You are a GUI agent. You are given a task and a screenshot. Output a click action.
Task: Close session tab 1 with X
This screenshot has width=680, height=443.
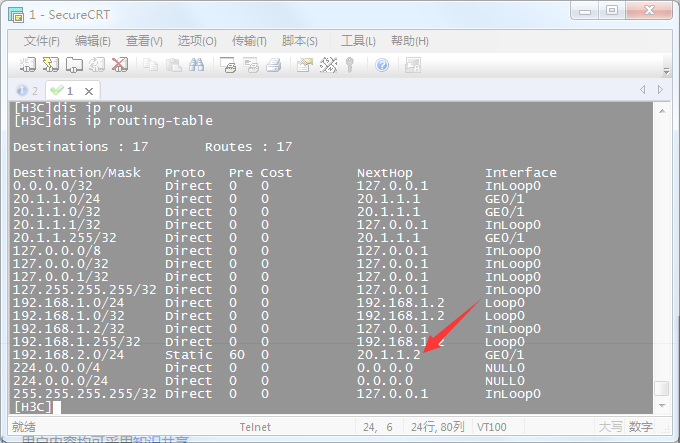pos(89,91)
